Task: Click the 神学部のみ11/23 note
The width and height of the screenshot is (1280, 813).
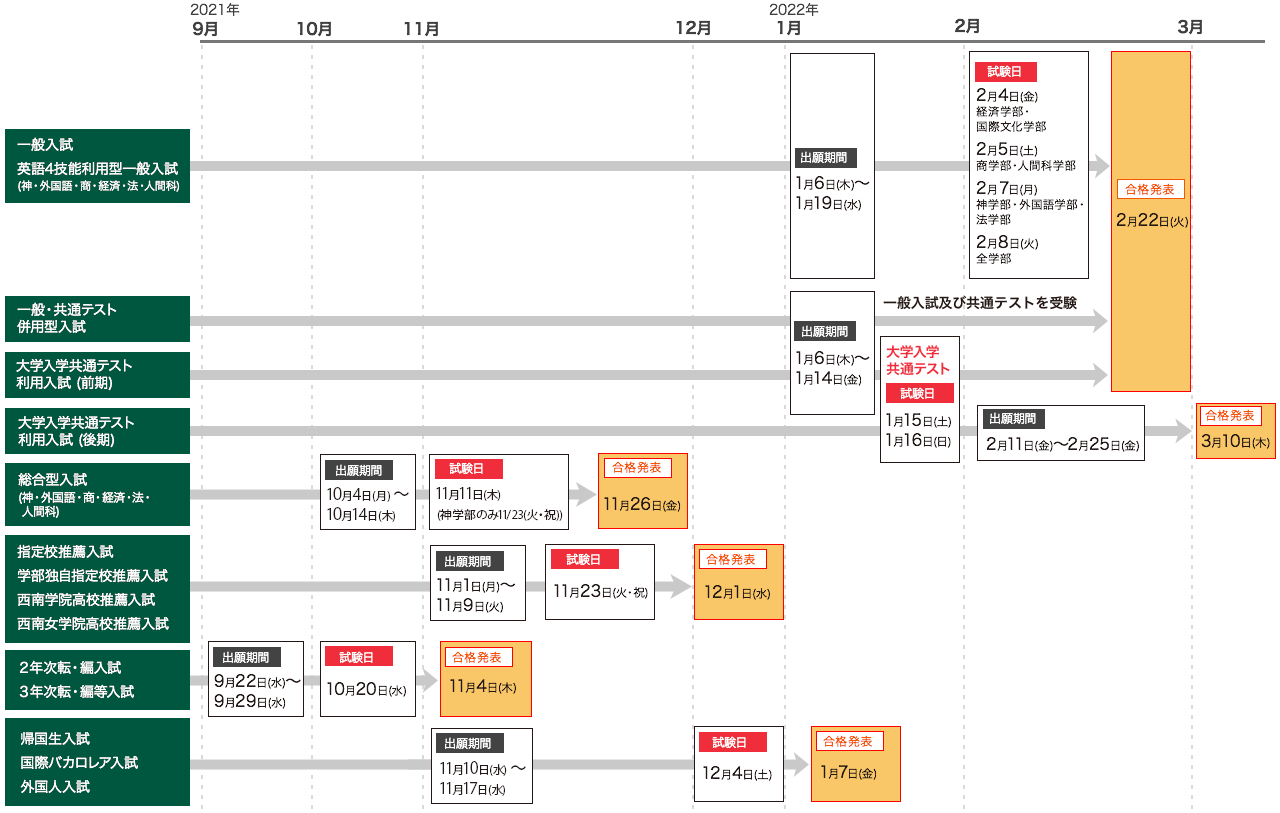Action: [500, 515]
